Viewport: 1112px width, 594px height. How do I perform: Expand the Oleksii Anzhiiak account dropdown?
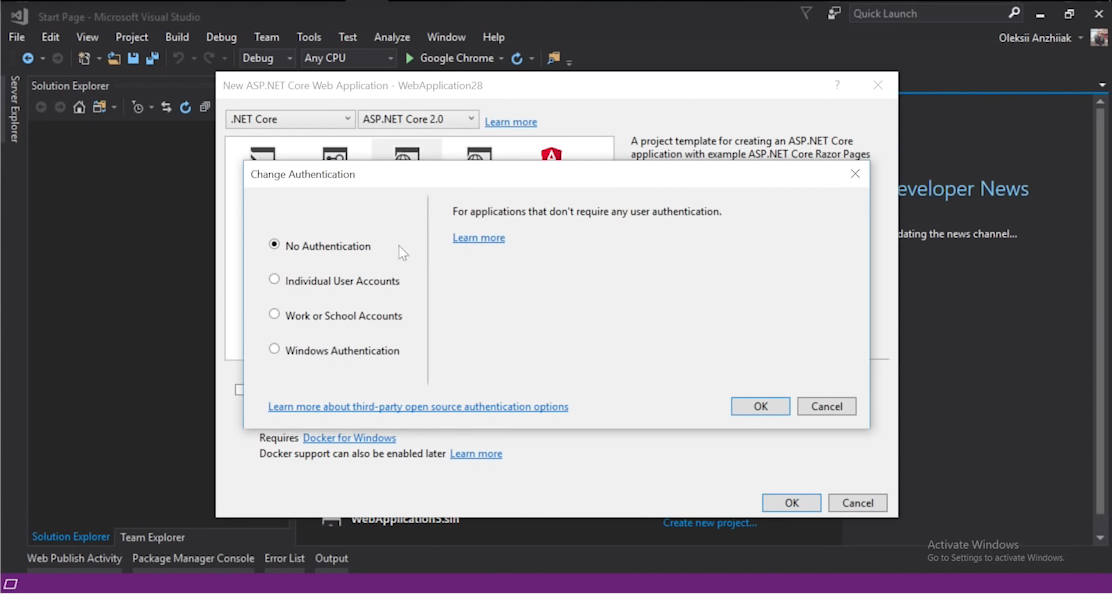pos(1081,38)
